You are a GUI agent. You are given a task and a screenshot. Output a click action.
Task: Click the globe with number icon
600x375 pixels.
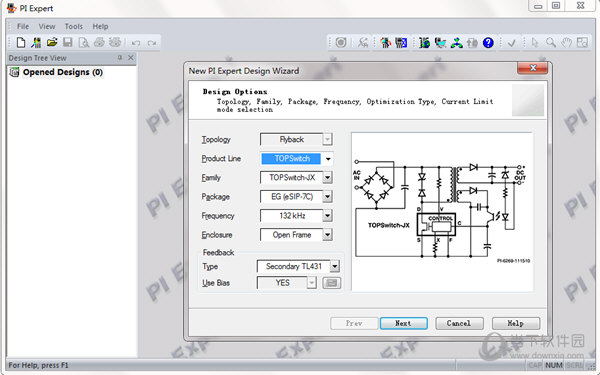click(424, 42)
